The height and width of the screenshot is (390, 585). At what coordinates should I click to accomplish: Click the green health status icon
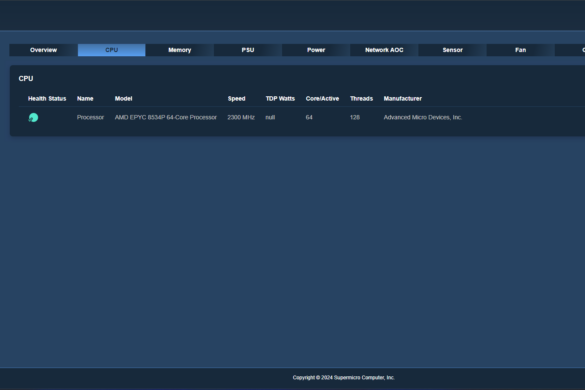point(33,118)
